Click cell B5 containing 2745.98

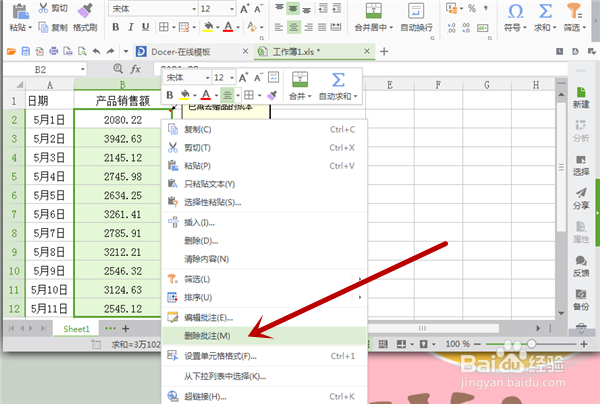123,177
